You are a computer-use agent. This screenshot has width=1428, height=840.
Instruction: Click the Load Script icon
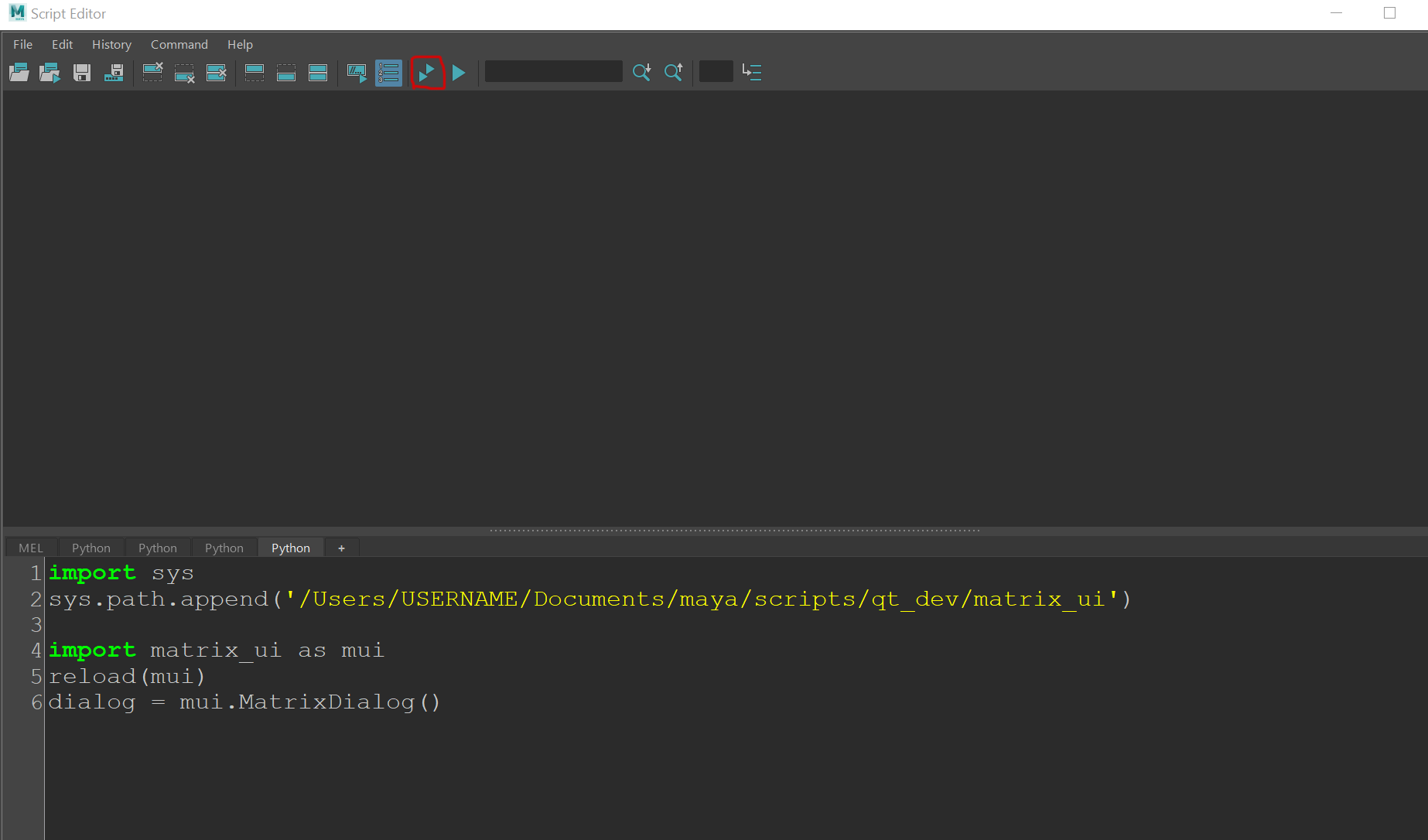pyautogui.click(x=19, y=73)
